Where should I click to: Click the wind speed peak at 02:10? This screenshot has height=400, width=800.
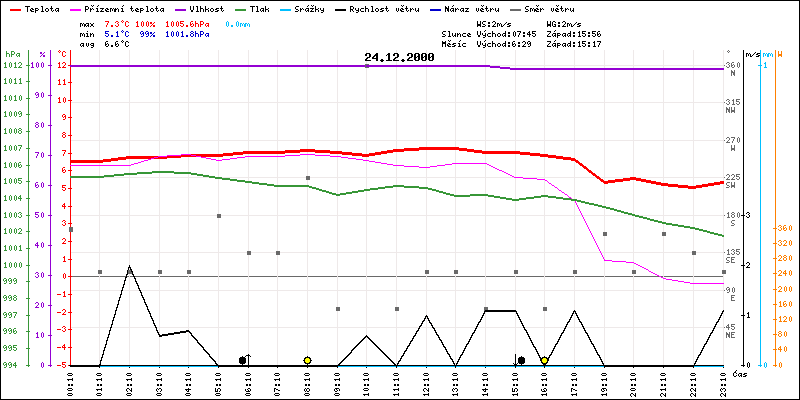129,267
